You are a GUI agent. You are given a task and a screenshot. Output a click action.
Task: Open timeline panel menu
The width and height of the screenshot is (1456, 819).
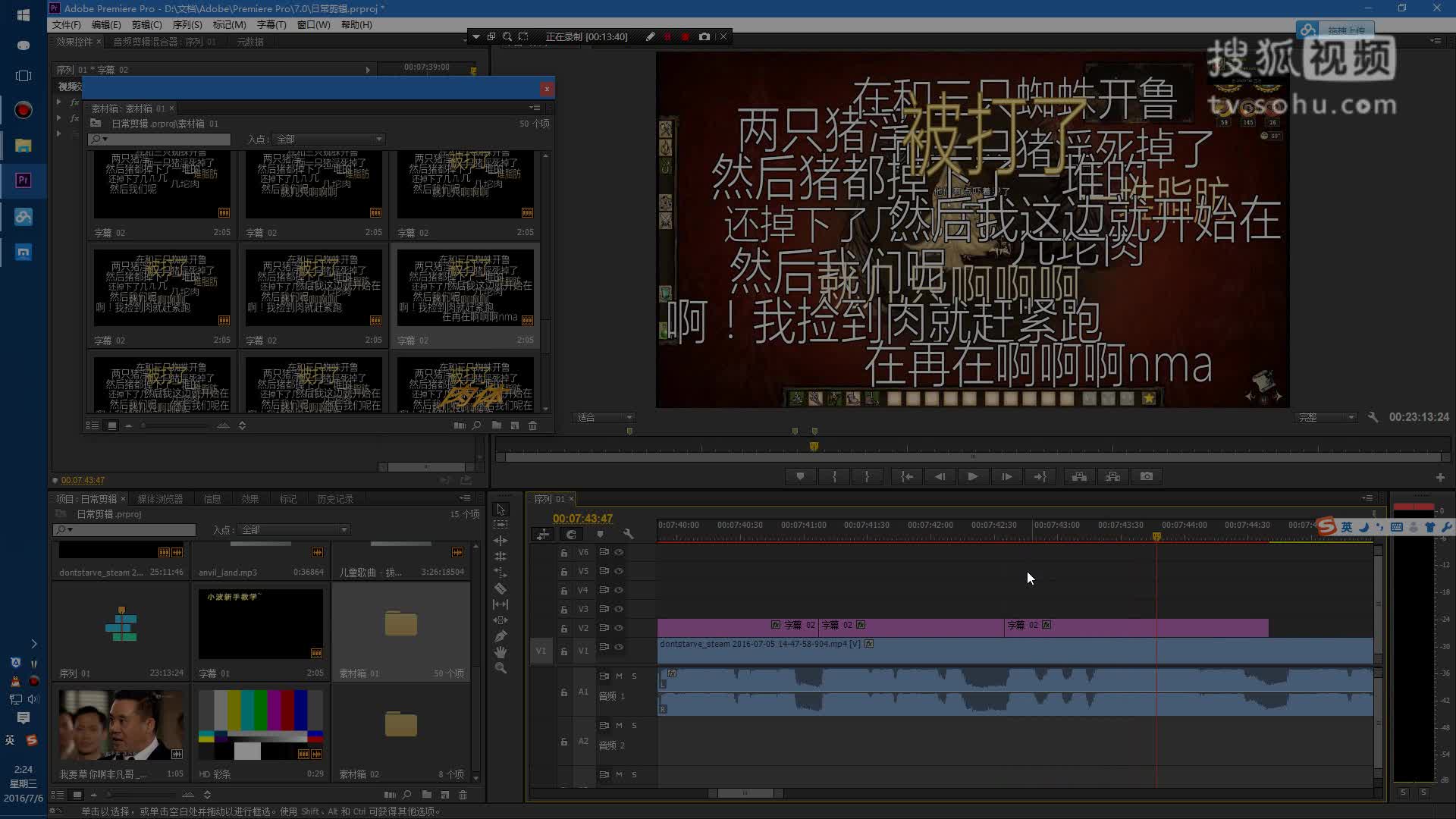coord(1367,498)
